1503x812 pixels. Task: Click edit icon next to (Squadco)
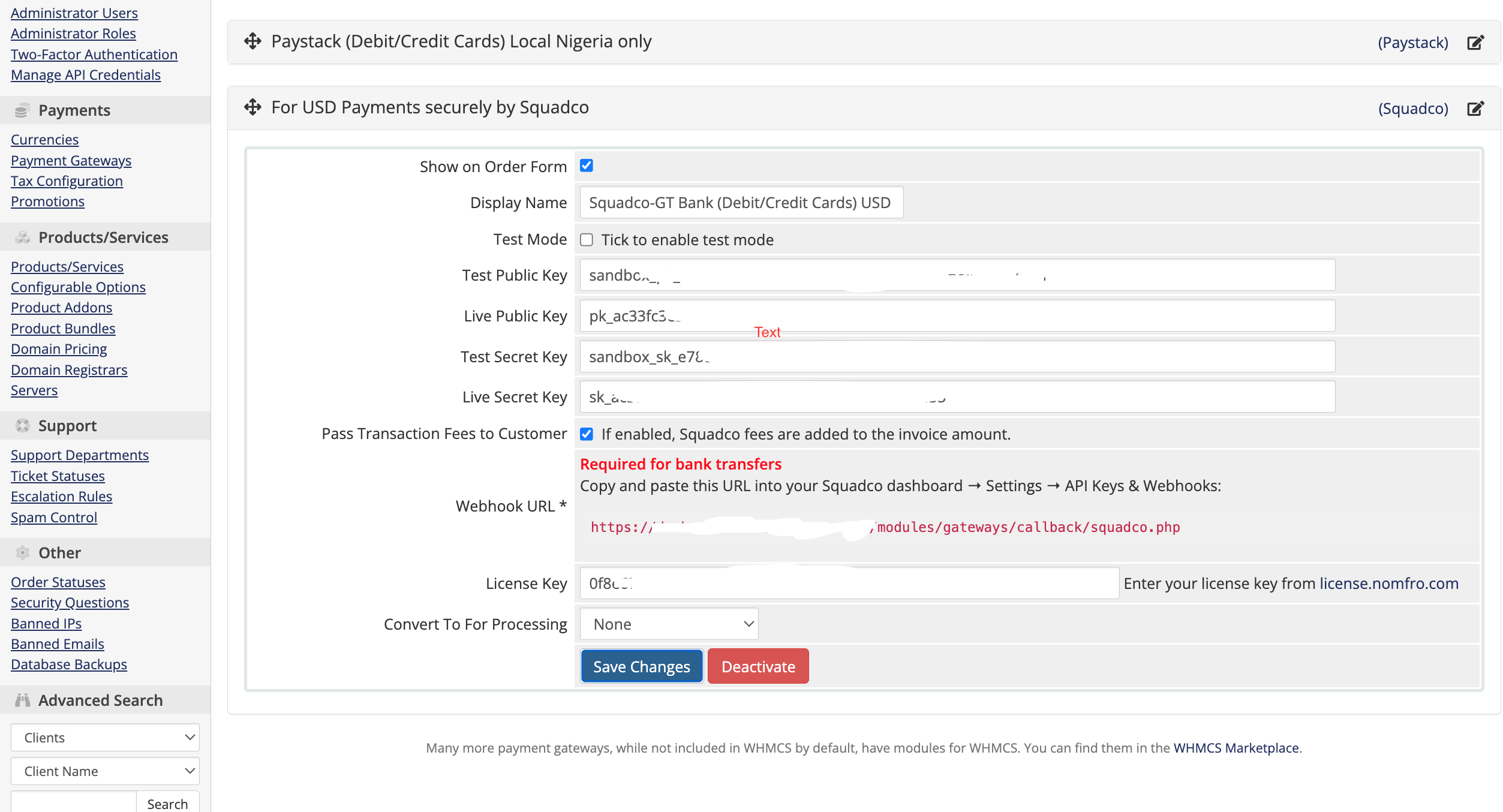coord(1475,109)
